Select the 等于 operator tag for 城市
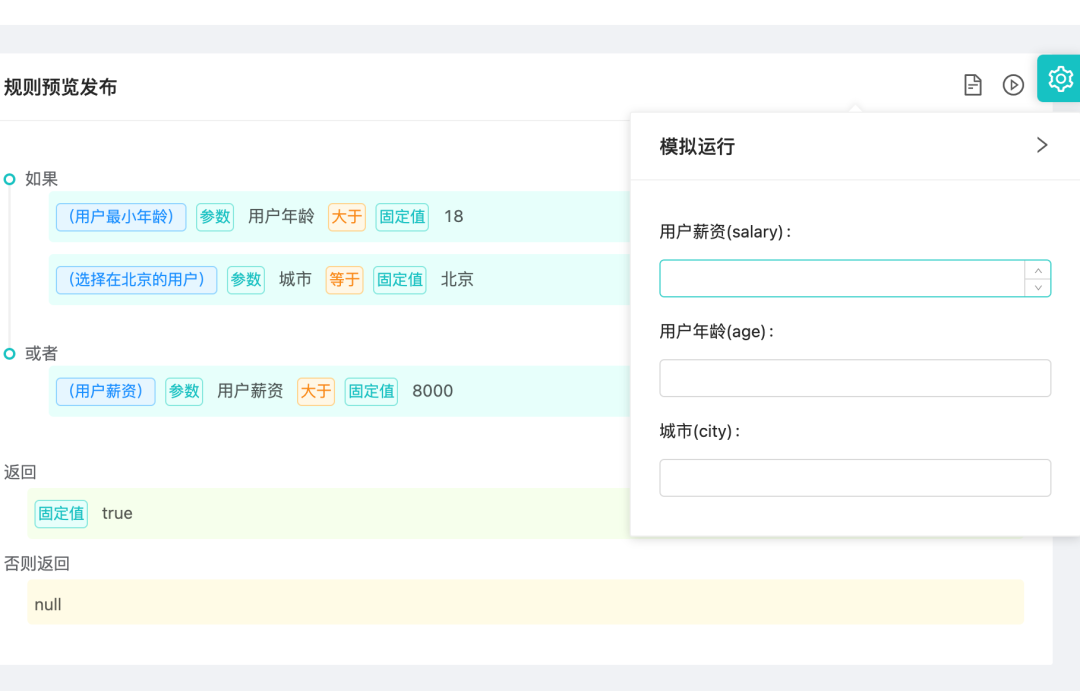The width and height of the screenshot is (1080, 691). click(344, 280)
